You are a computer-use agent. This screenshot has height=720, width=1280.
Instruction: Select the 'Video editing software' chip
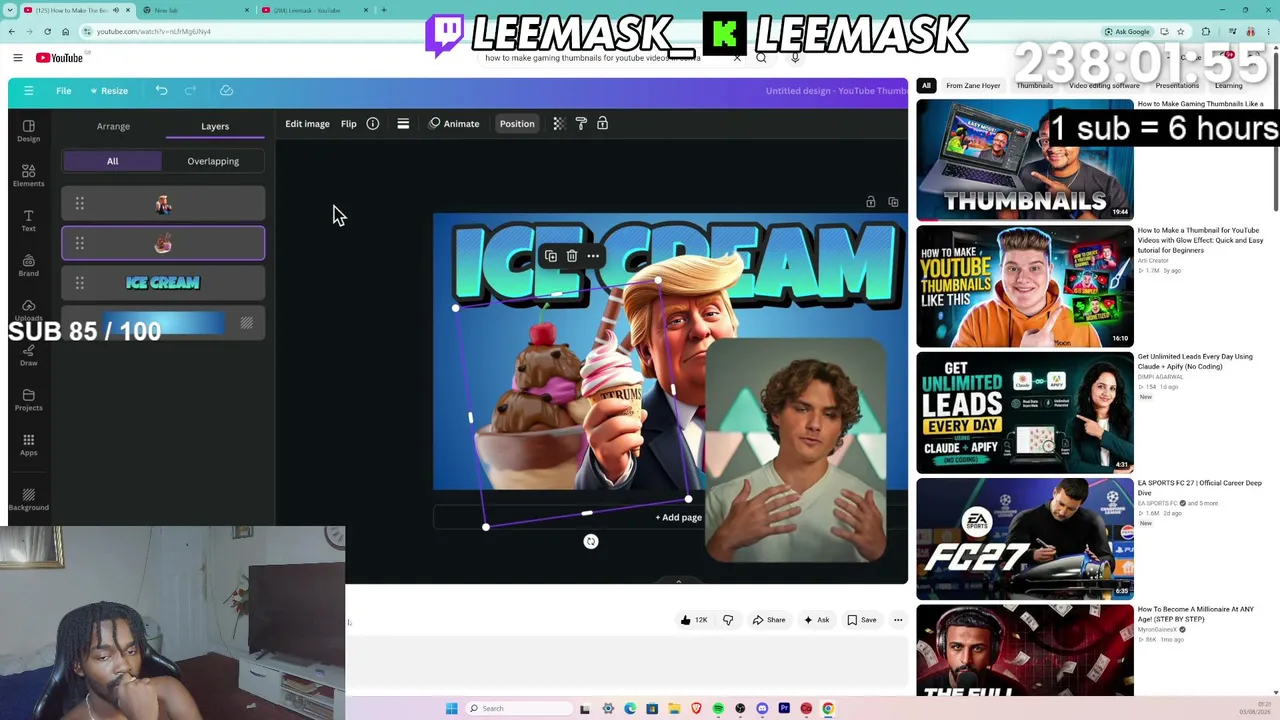[x=1104, y=86]
